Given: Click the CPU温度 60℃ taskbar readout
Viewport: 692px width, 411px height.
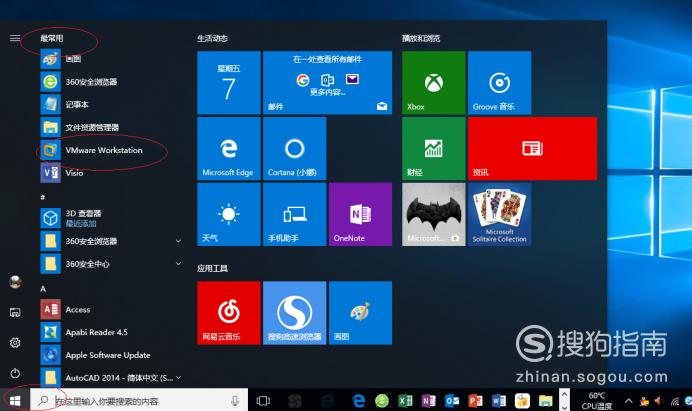Looking at the screenshot, I should [x=597, y=401].
